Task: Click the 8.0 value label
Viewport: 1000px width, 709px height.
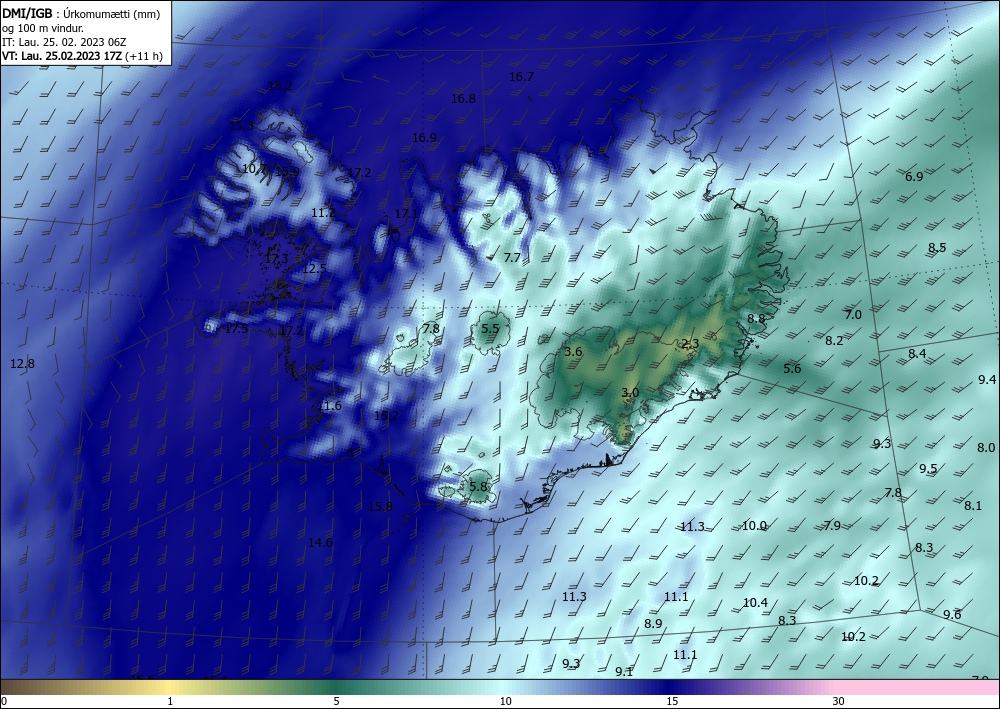Action: 986,448
